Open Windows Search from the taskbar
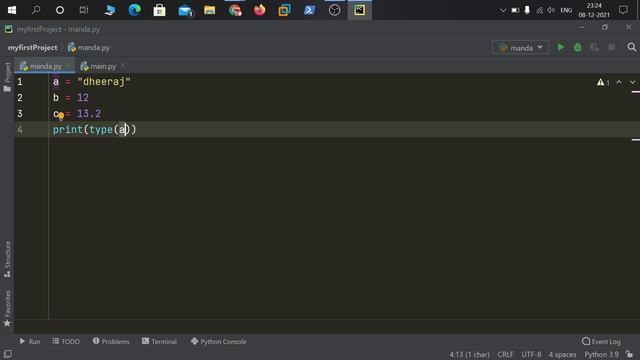 [x=36, y=10]
